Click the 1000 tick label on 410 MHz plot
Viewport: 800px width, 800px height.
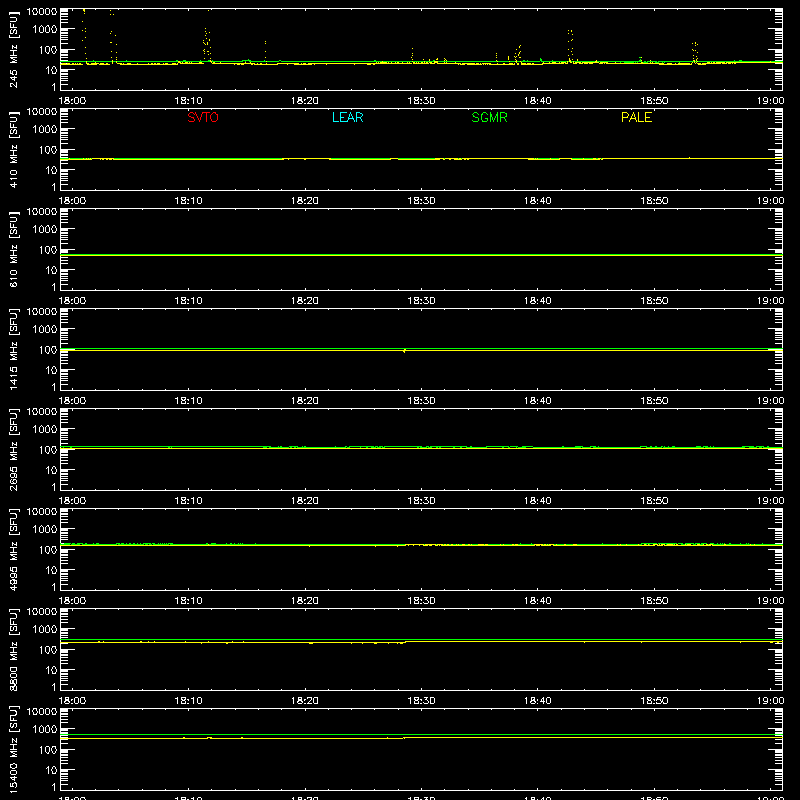[45, 130]
